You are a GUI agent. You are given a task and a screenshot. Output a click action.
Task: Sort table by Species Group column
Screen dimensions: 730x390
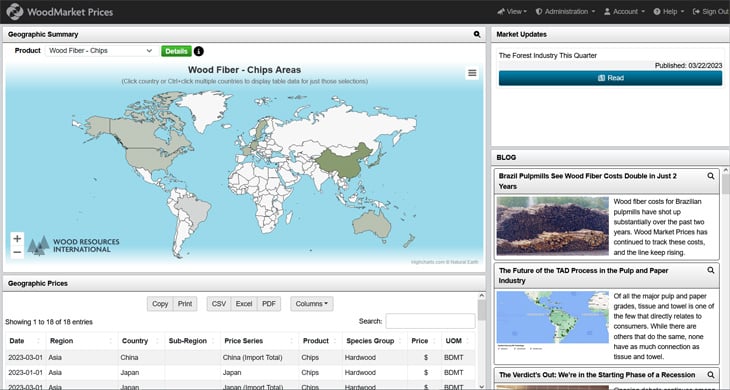[x=374, y=341]
